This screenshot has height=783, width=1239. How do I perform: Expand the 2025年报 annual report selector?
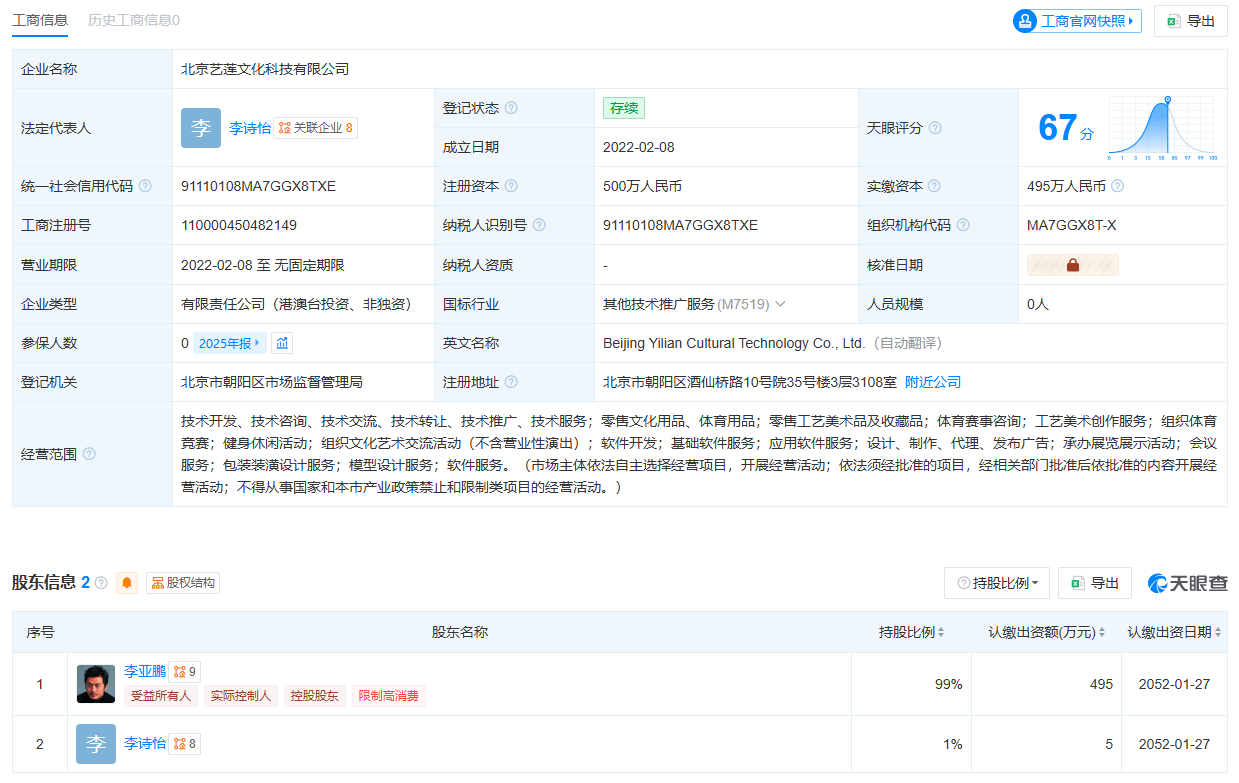click(229, 343)
